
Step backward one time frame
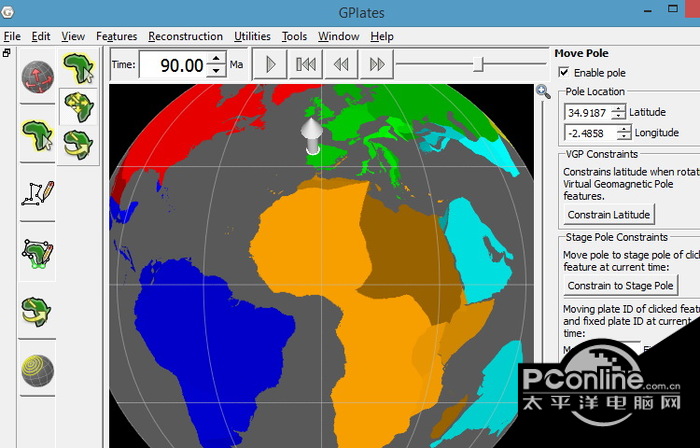coord(341,65)
